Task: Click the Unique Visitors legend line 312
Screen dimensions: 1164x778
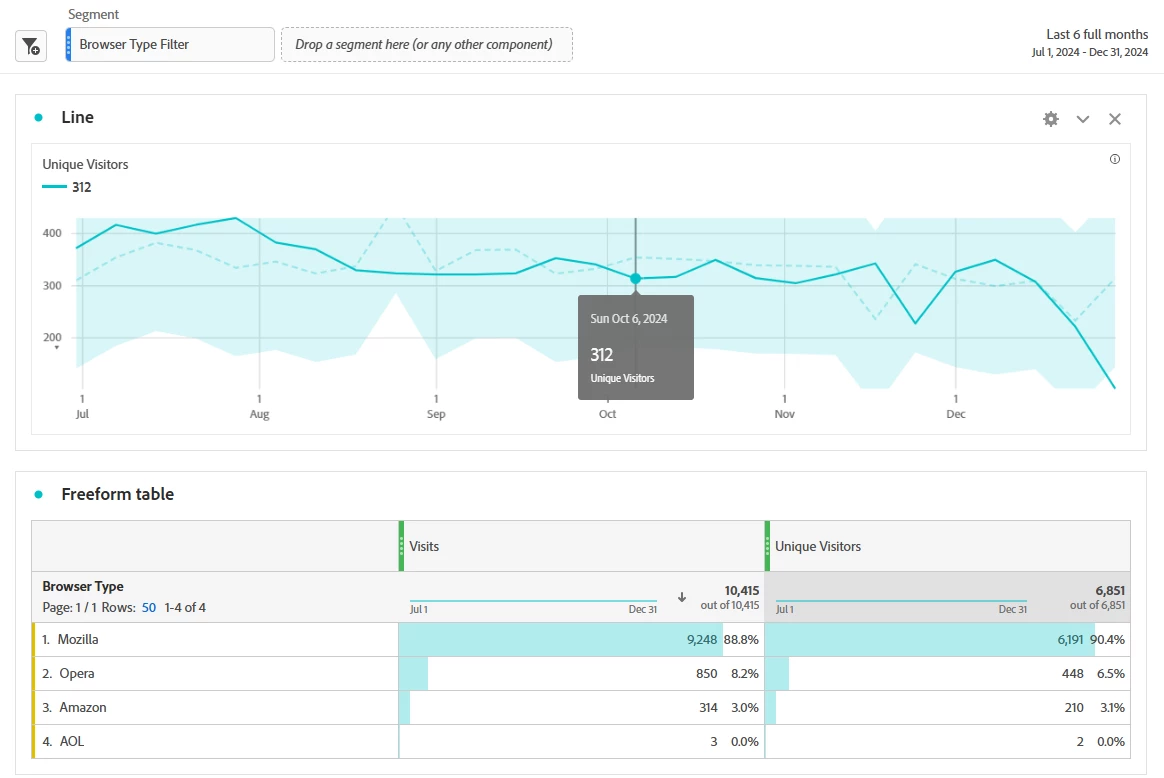Action: [x=67, y=187]
